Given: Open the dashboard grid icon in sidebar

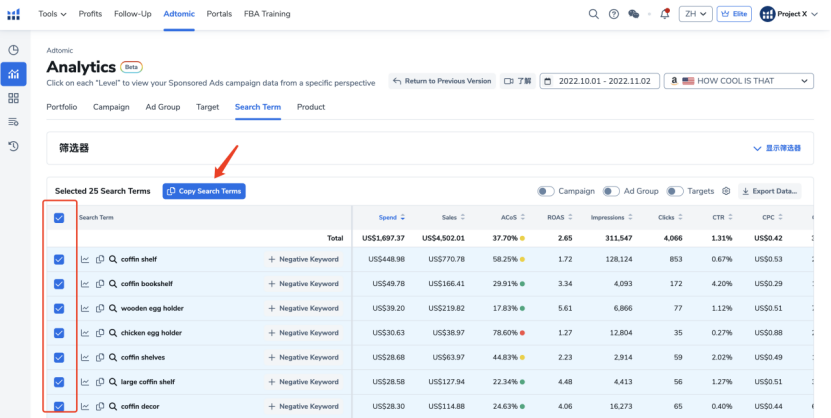Looking at the screenshot, I should point(14,98).
